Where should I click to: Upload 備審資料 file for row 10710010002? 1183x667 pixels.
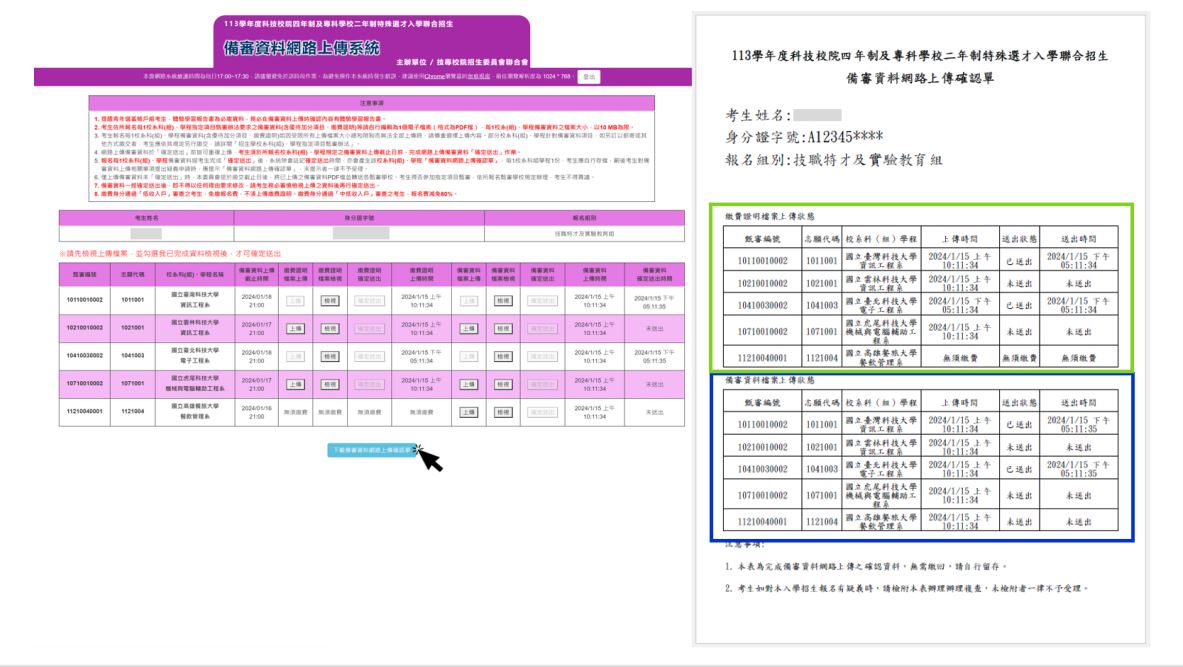pyautogui.click(x=469, y=385)
